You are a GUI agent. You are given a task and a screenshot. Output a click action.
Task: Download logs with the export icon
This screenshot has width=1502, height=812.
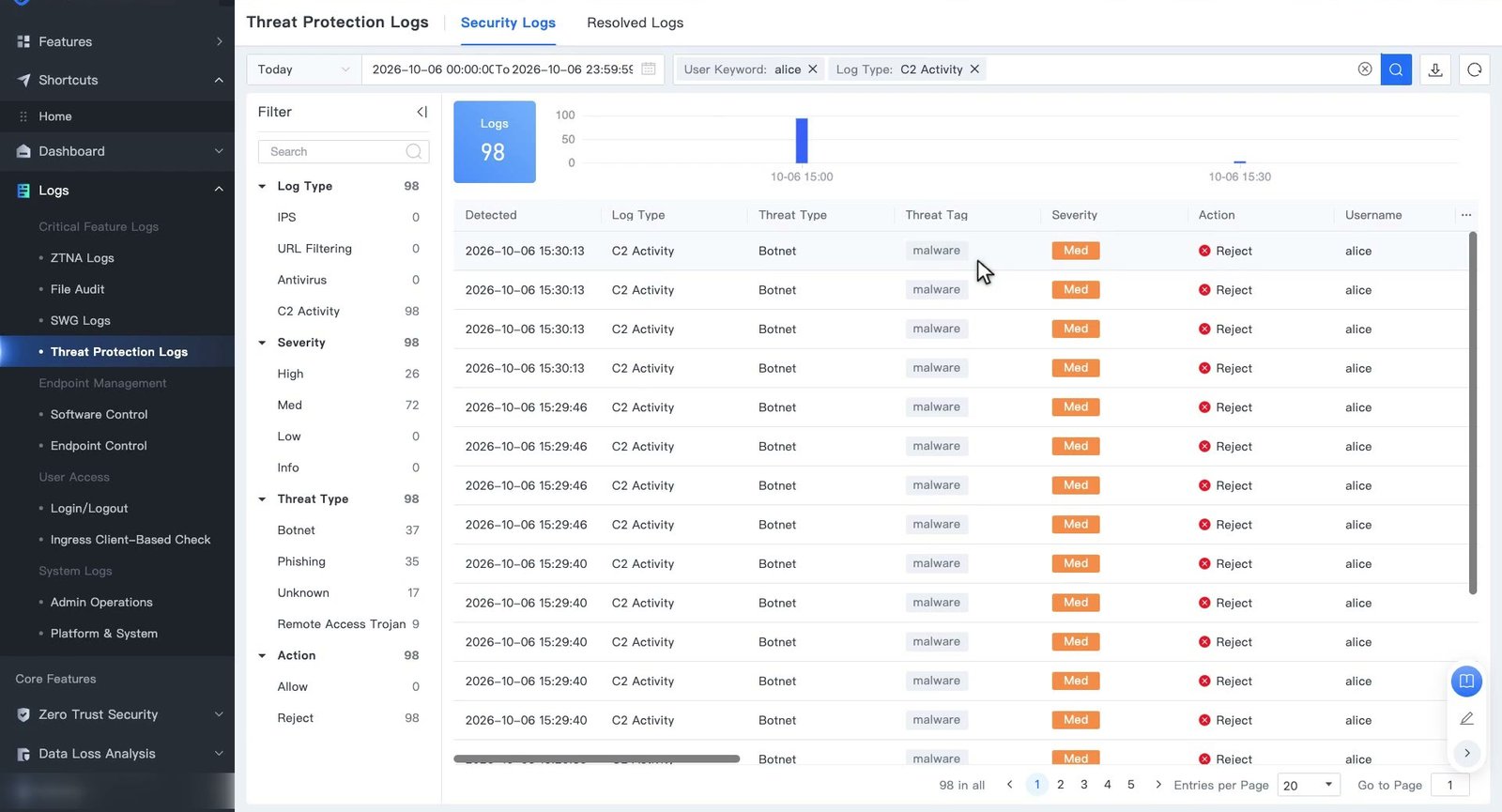coord(1435,69)
